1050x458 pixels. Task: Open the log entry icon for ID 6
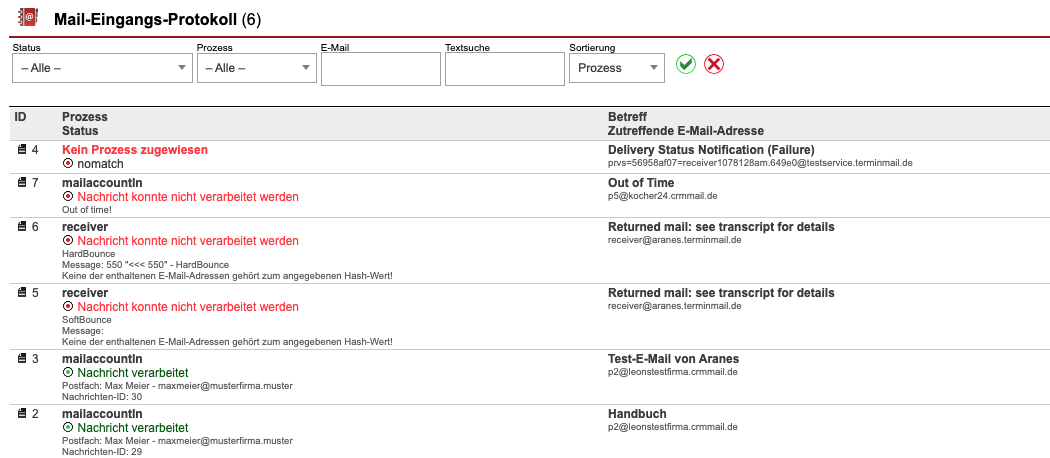point(22,227)
